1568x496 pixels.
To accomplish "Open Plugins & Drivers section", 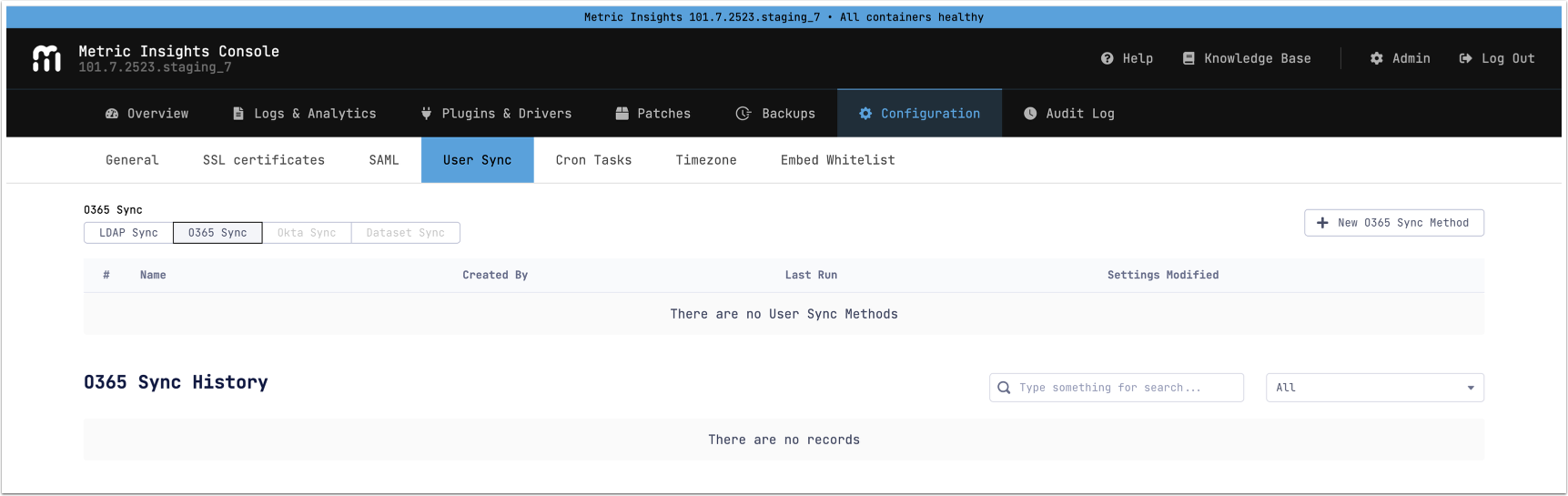I will (496, 114).
